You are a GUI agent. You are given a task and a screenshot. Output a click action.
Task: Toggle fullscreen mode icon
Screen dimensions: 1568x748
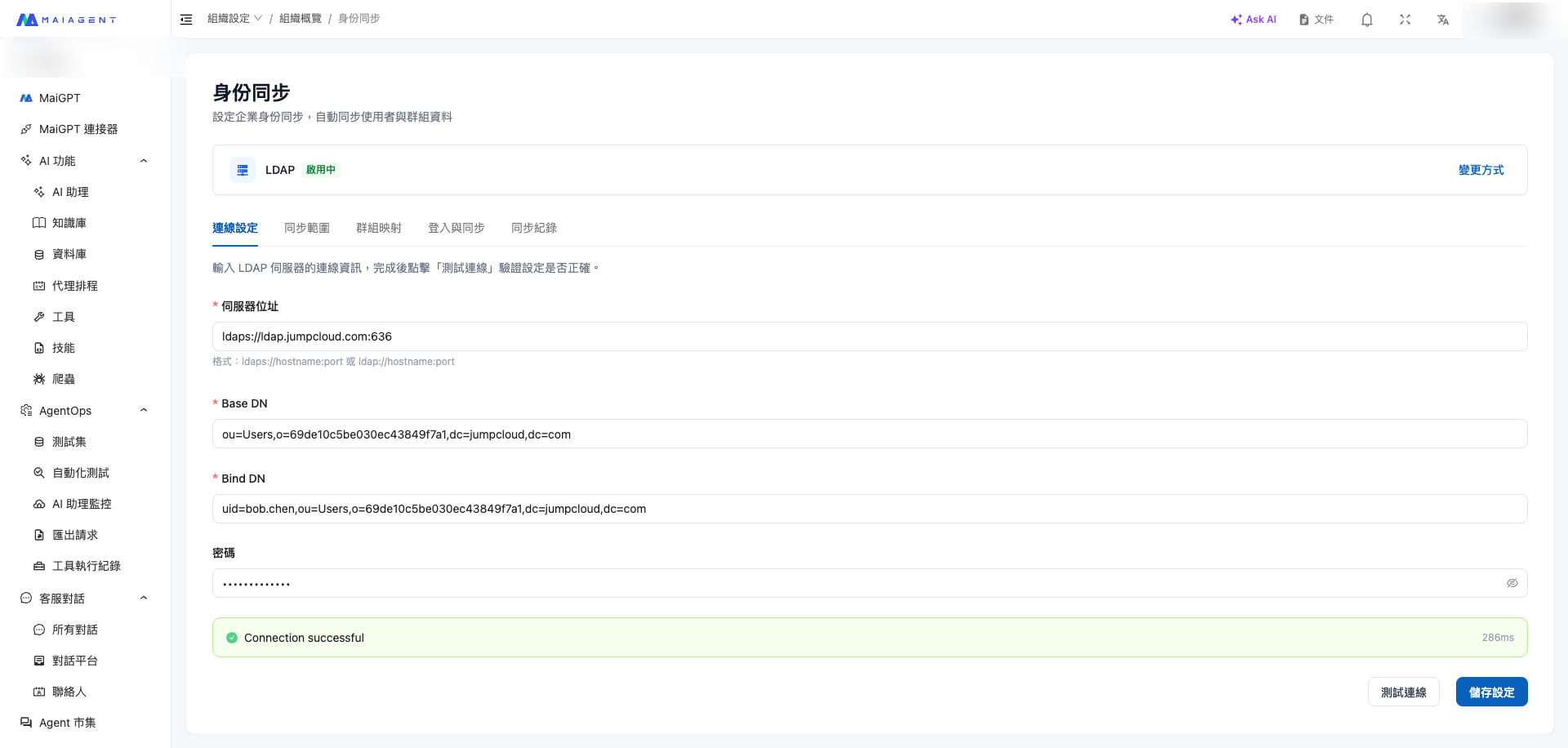pos(1405,20)
